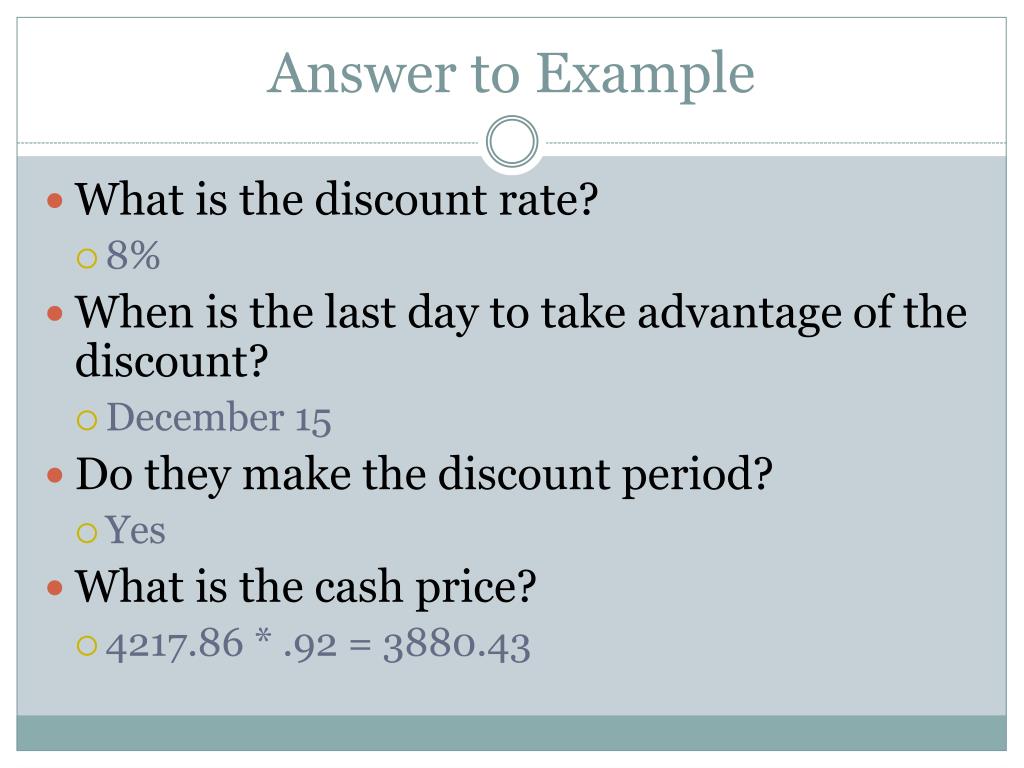Select the 'Yes' answer text
This screenshot has width=1024, height=768.
pyautogui.click(x=135, y=530)
